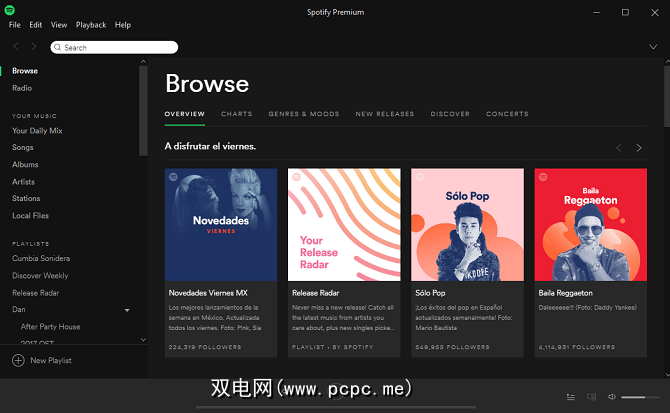Mute using the volume speaker icon
The width and height of the screenshot is (670, 413).
tap(612, 397)
